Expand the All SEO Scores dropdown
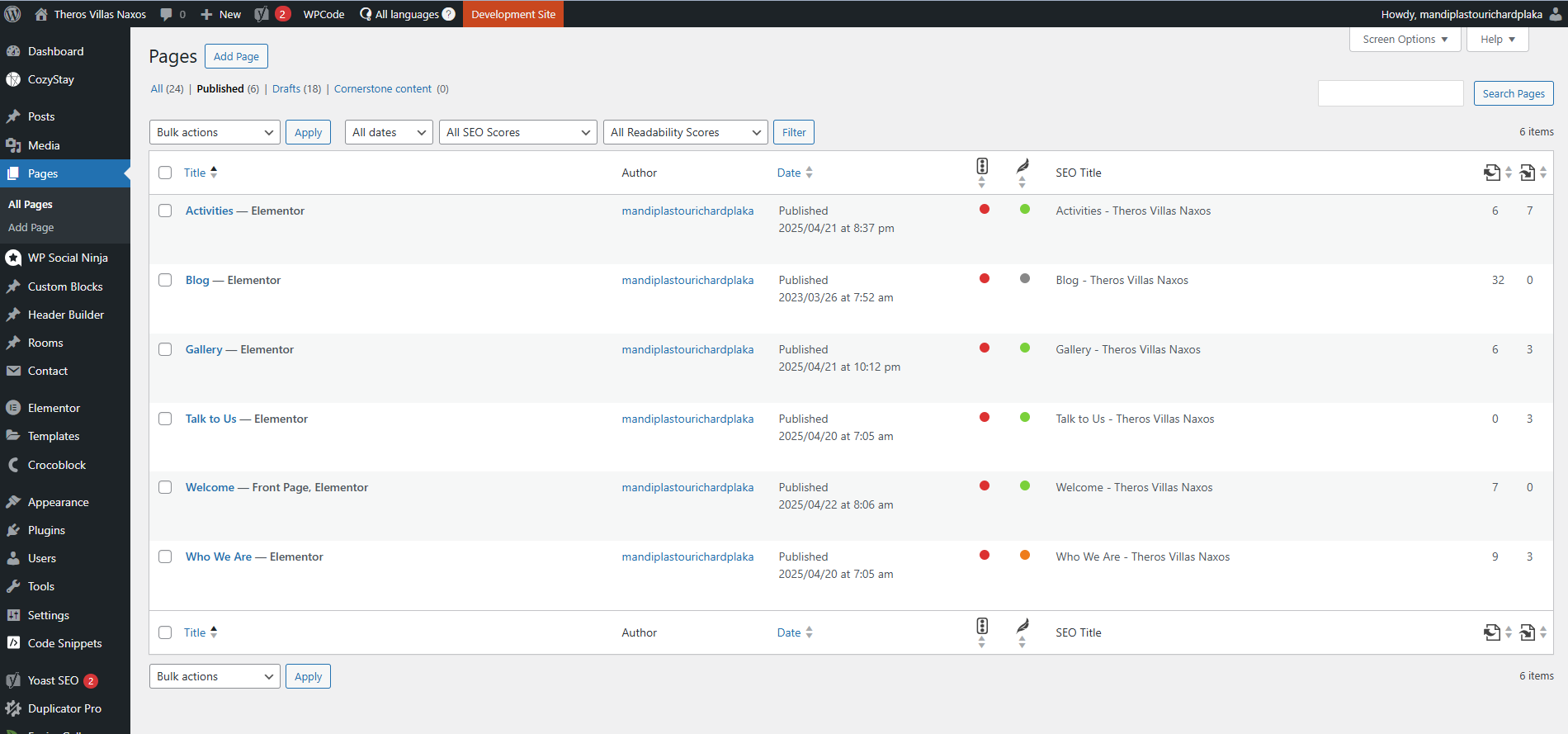 pos(517,132)
